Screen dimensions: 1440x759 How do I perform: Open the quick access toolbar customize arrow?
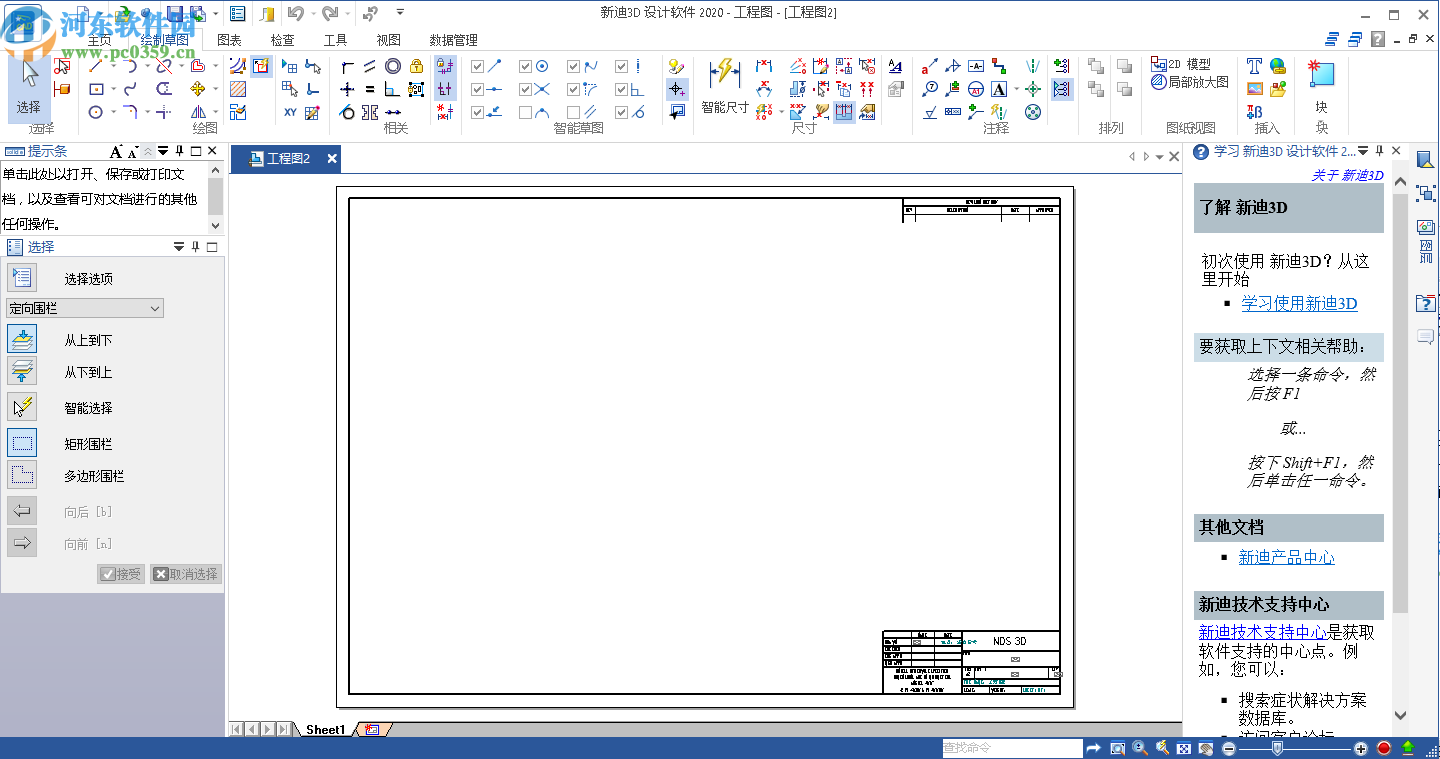tap(400, 12)
